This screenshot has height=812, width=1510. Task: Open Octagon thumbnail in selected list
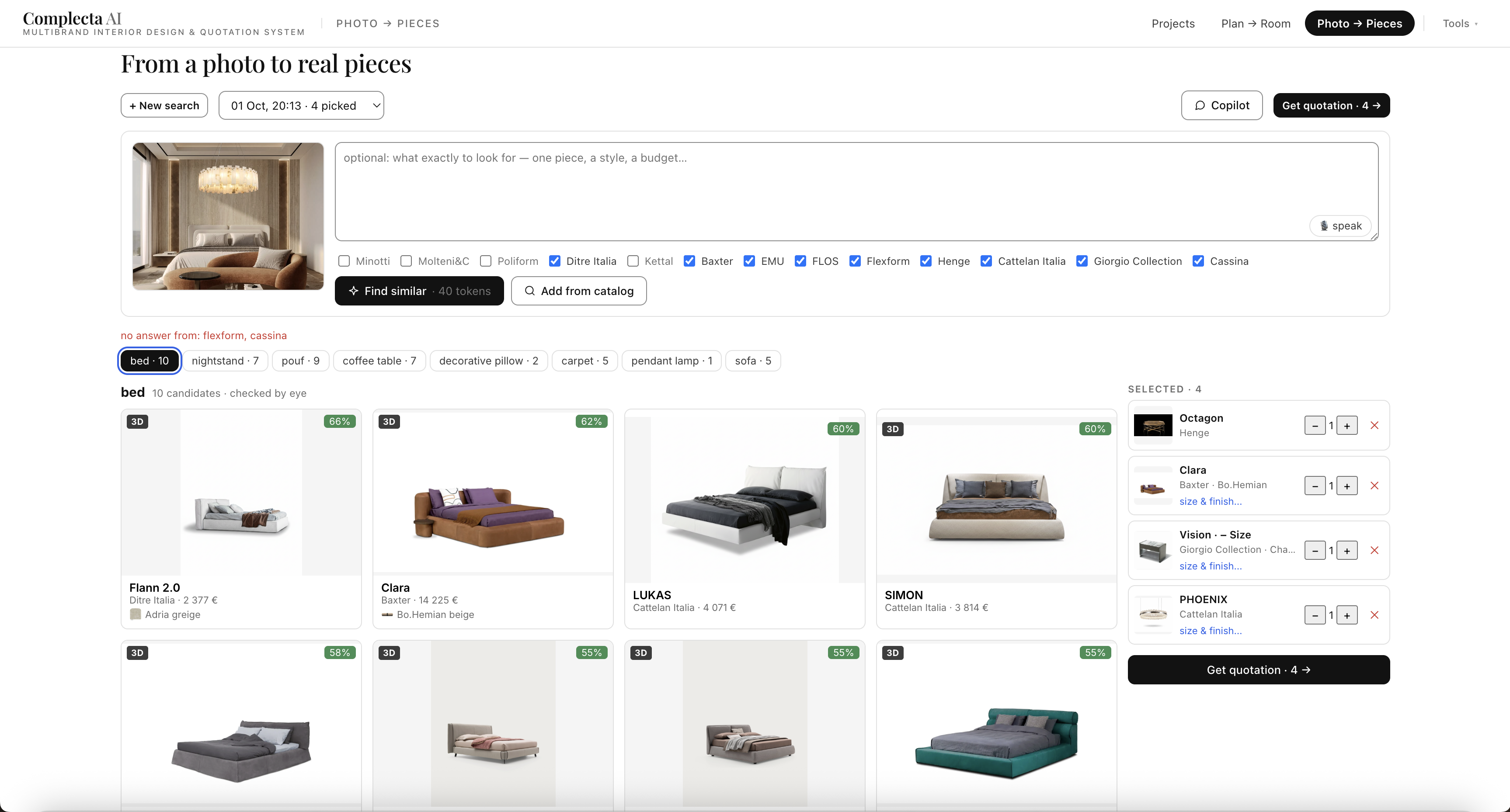point(1153,425)
